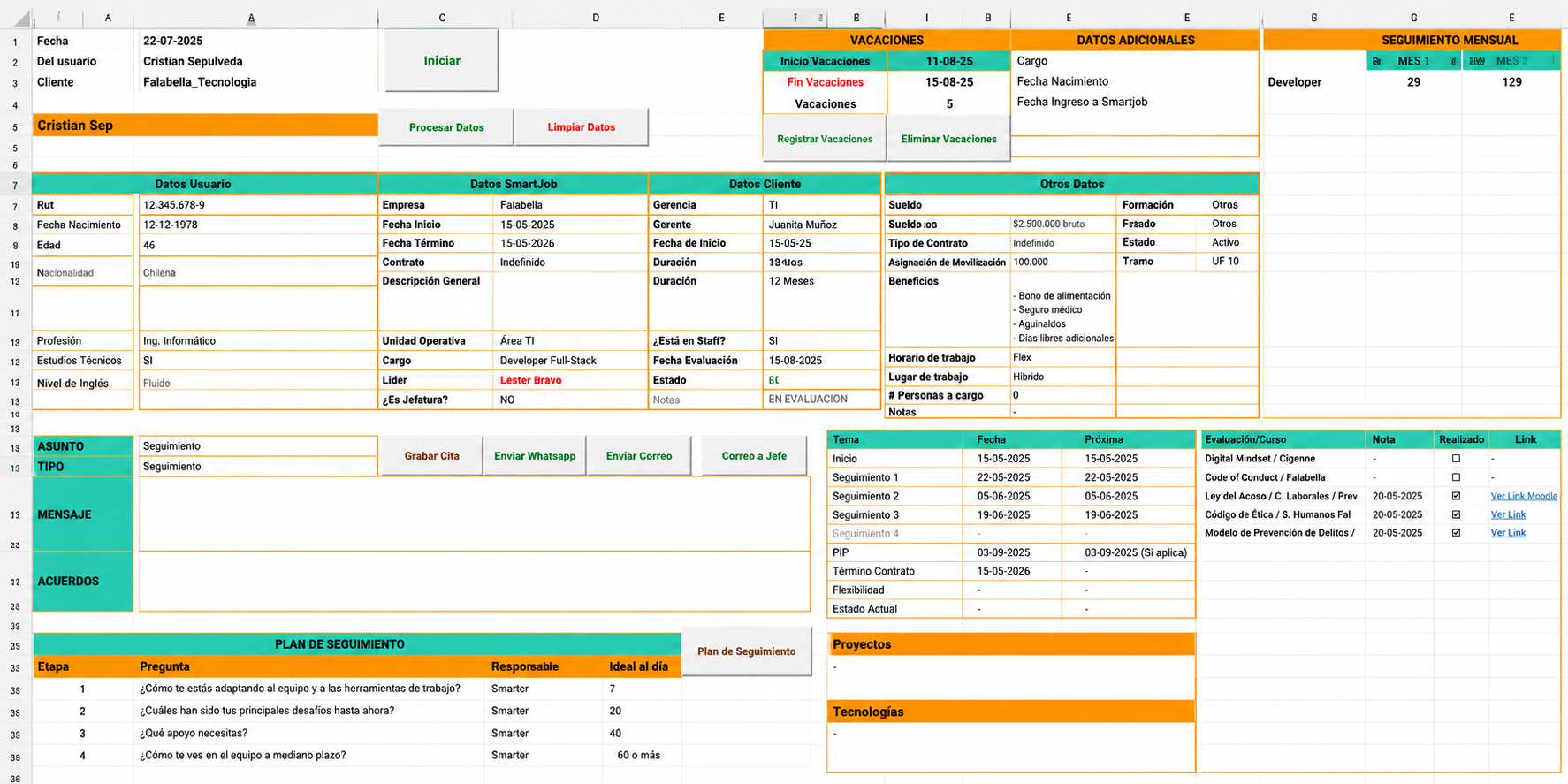Select column header I

pyautogui.click(x=926, y=18)
